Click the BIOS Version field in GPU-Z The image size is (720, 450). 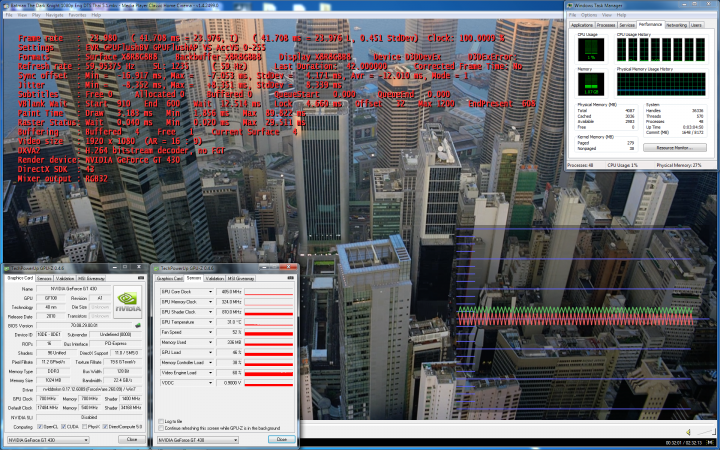84,326
